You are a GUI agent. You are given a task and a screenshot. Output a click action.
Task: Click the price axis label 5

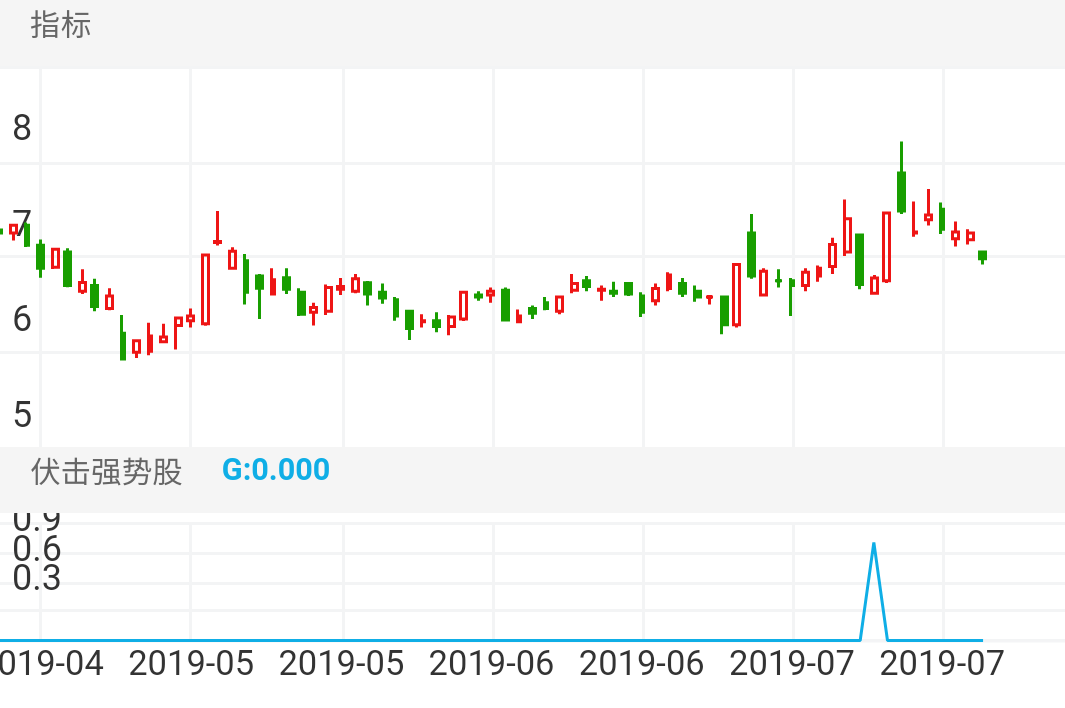point(22,414)
